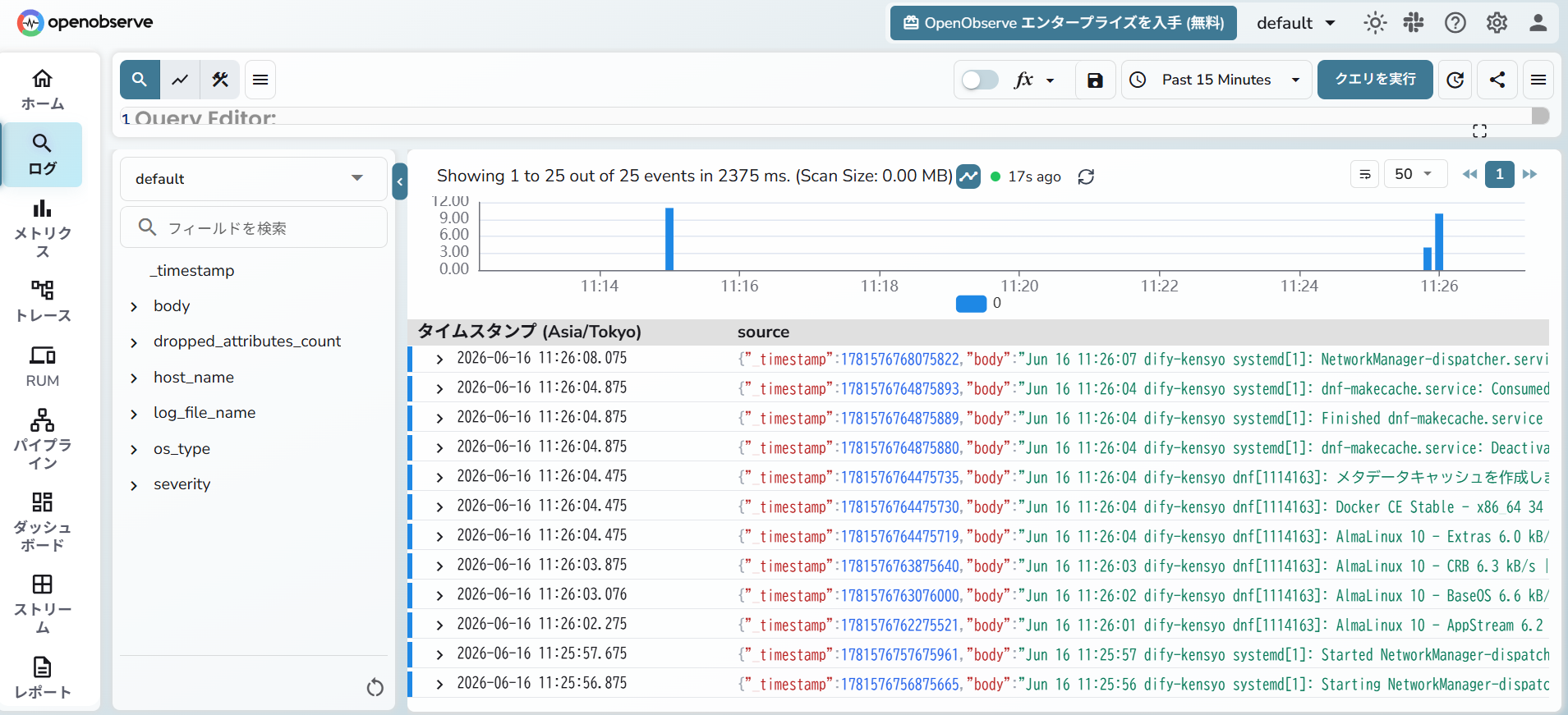The width and height of the screenshot is (1568, 715).
Task: Go to page 1 of results
Action: (x=1500, y=174)
